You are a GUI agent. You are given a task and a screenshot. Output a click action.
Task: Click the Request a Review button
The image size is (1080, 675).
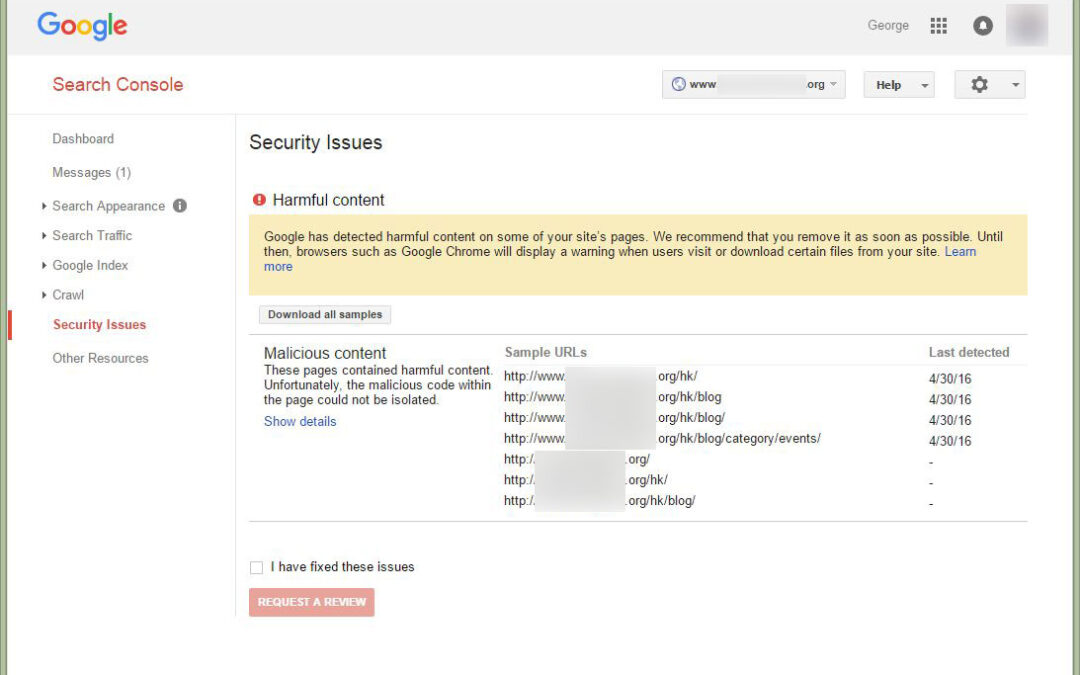coord(311,602)
